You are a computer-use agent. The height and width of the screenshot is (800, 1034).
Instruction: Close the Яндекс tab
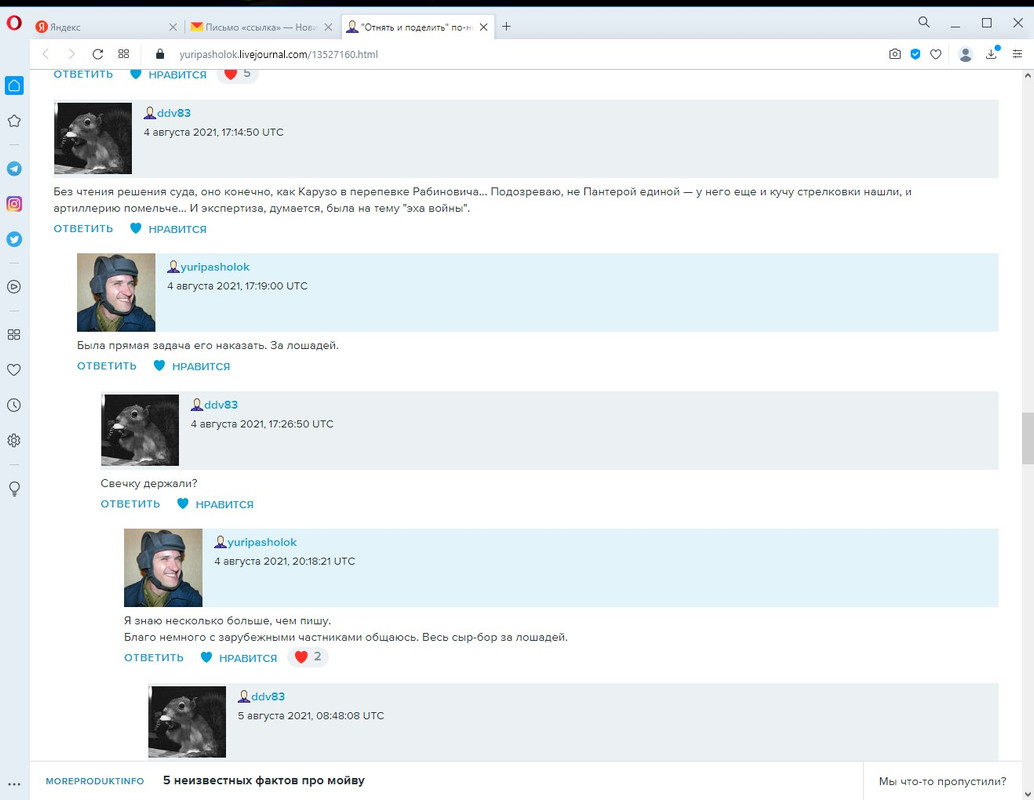(x=173, y=27)
